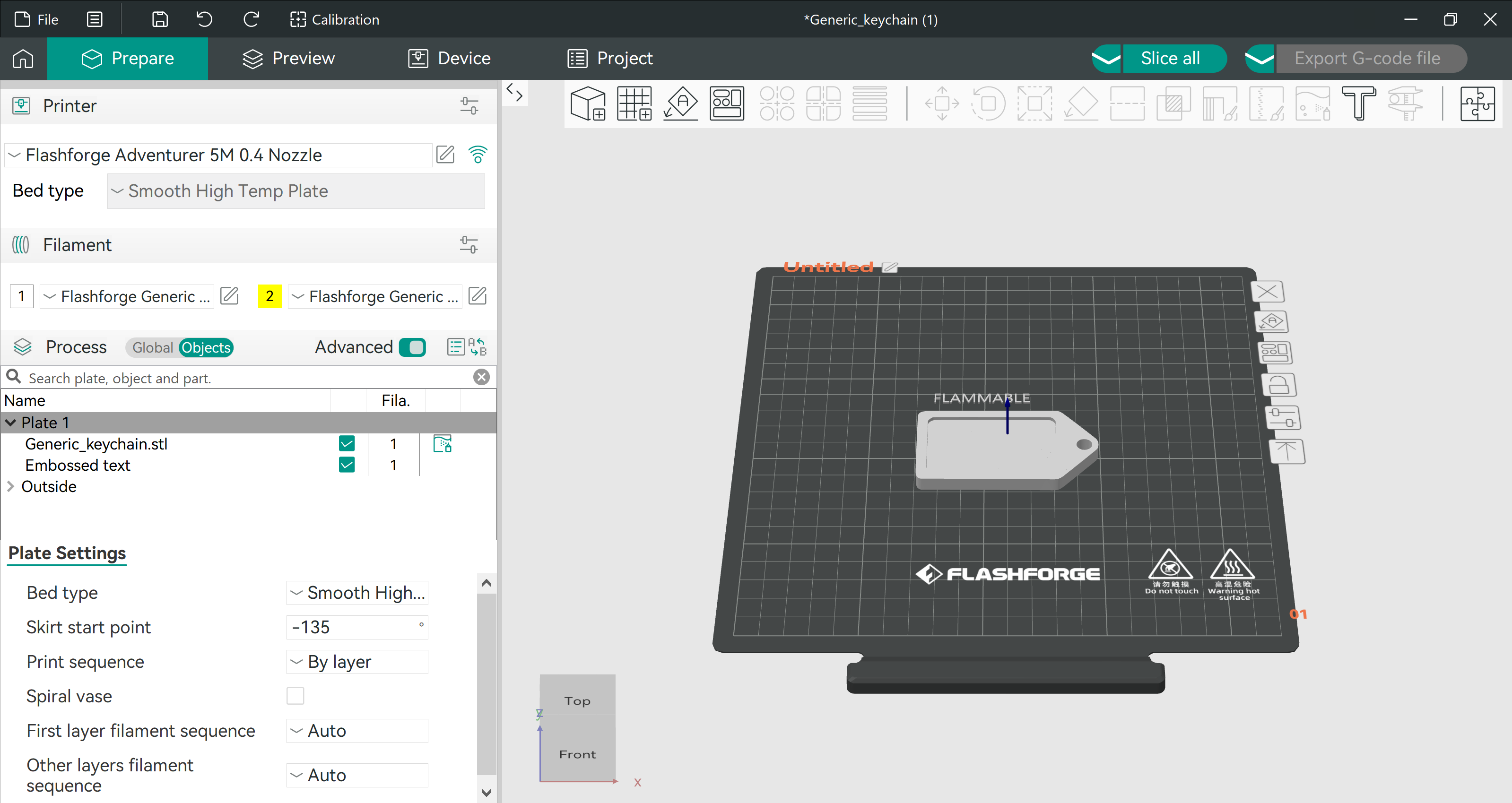Click the Arrange all objects icon
The image size is (1512, 803).
pos(727,103)
